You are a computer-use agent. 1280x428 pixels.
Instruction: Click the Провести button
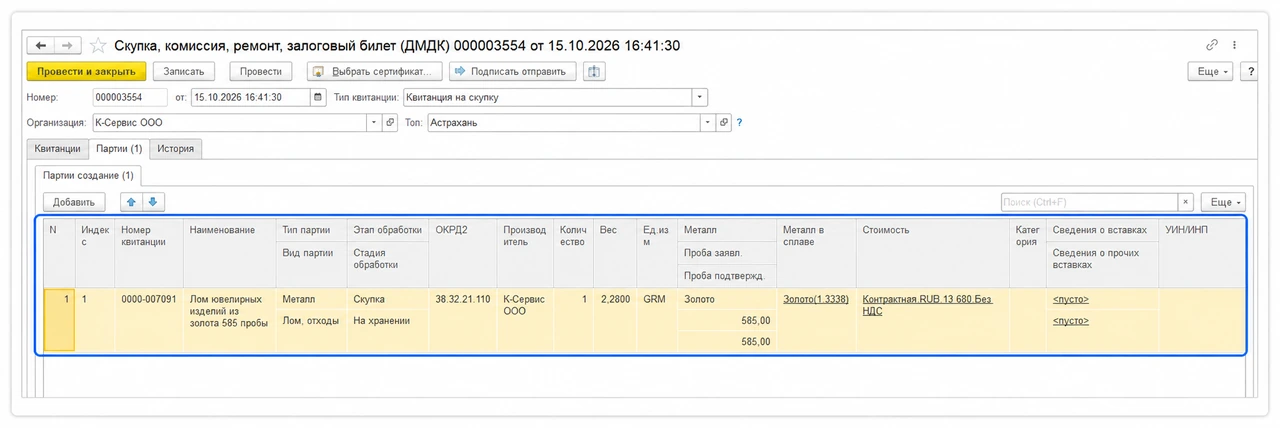tap(260, 72)
